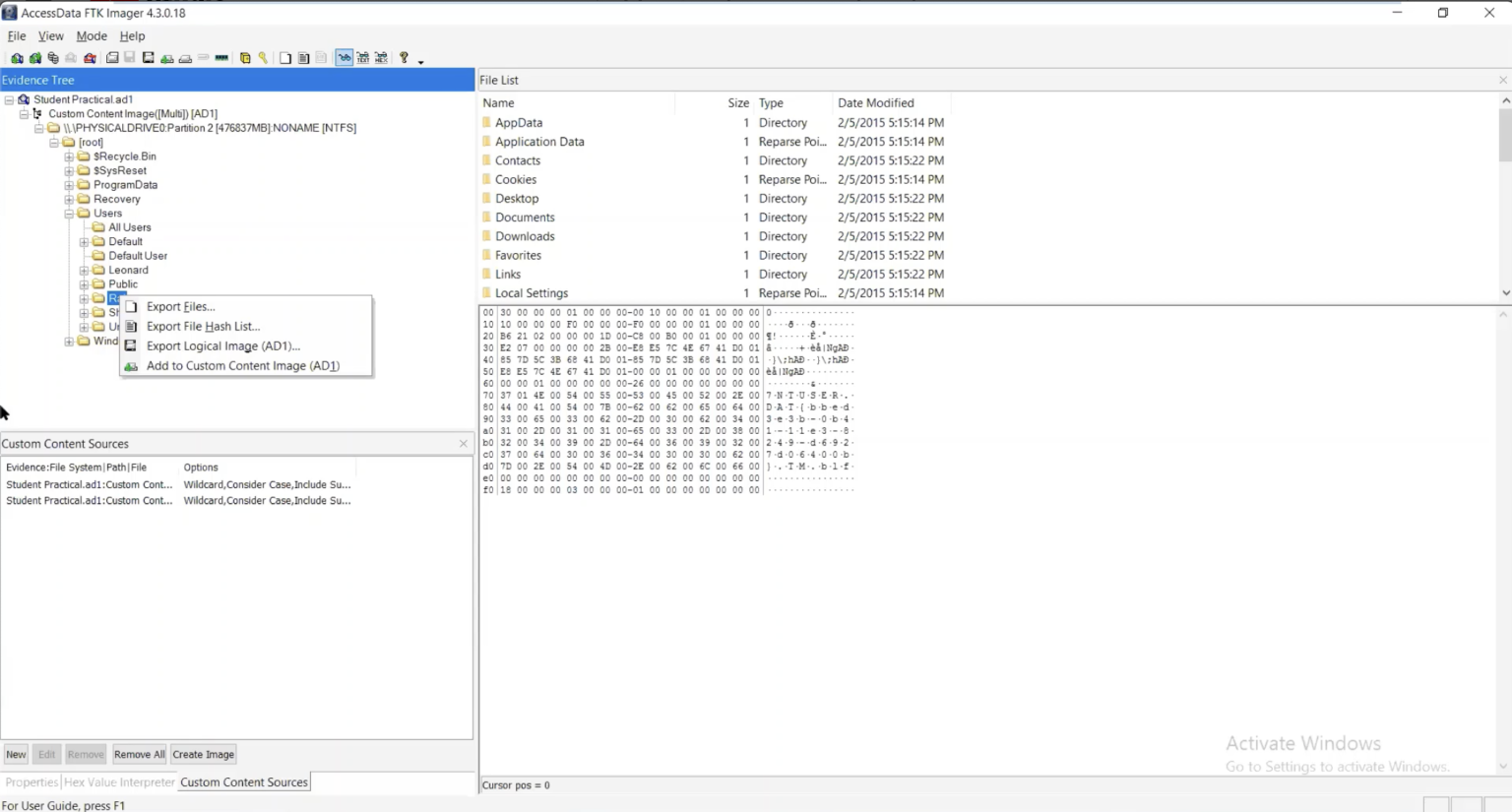
Task: Start Create Disk Image from the toolbar
Action: 111,57
